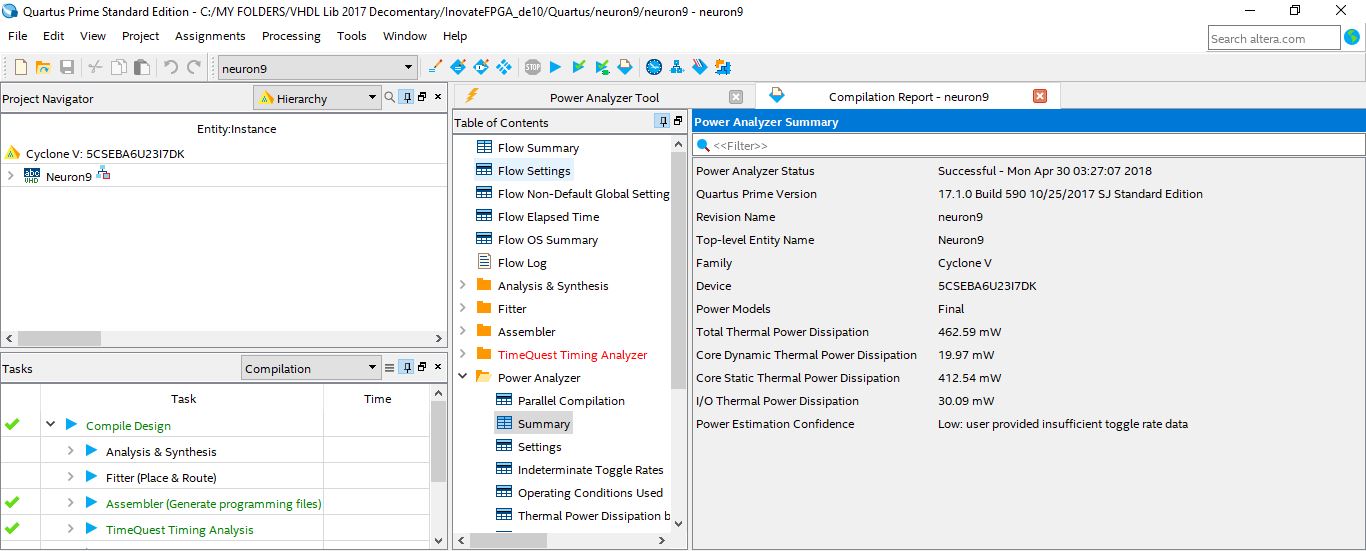1366x551 pixels.
Task: Expand the Neuron9 entity tree node
Action: click(x=10, y=176)
